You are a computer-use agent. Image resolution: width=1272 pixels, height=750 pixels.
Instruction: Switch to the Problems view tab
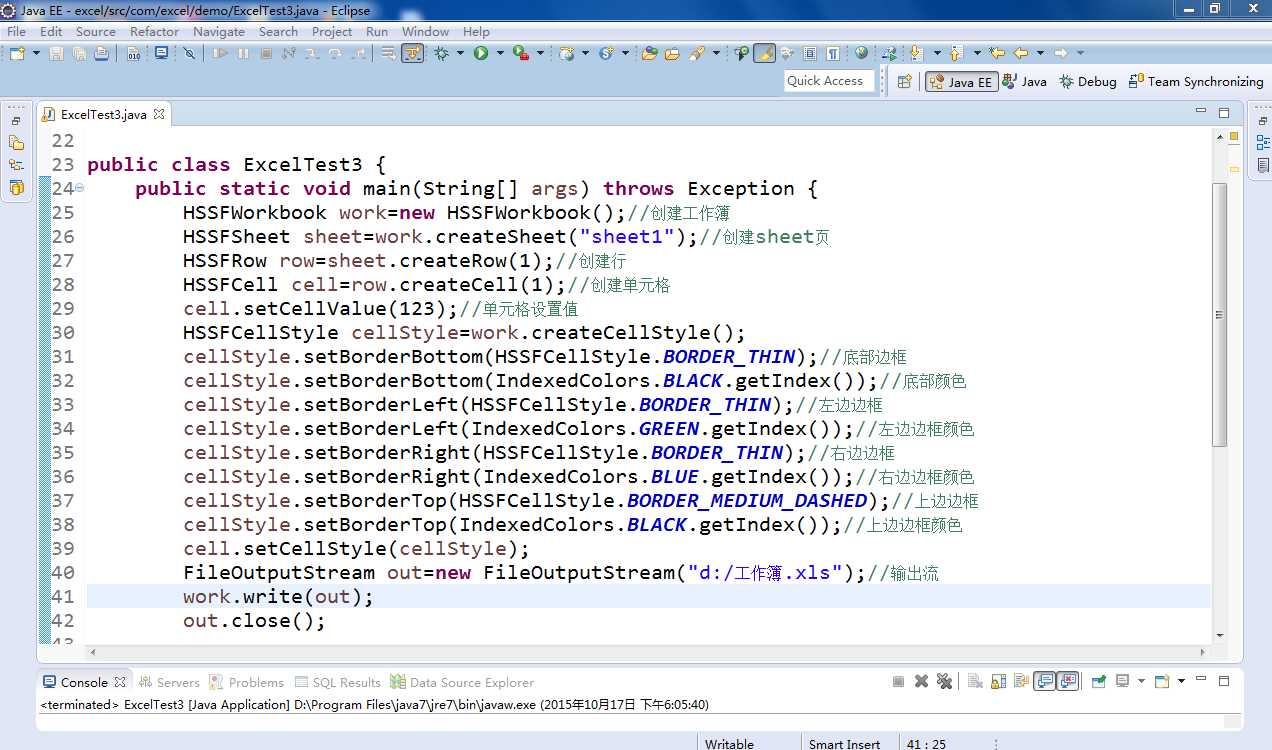click(x=247, y=682)
